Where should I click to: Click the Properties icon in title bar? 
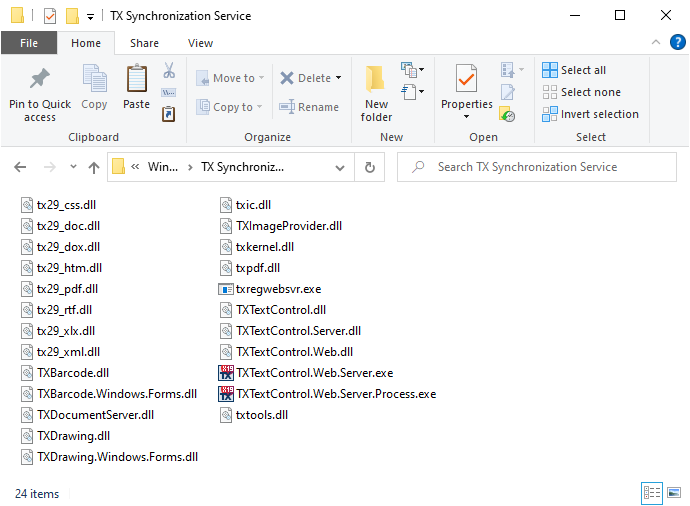click(50, 16)
